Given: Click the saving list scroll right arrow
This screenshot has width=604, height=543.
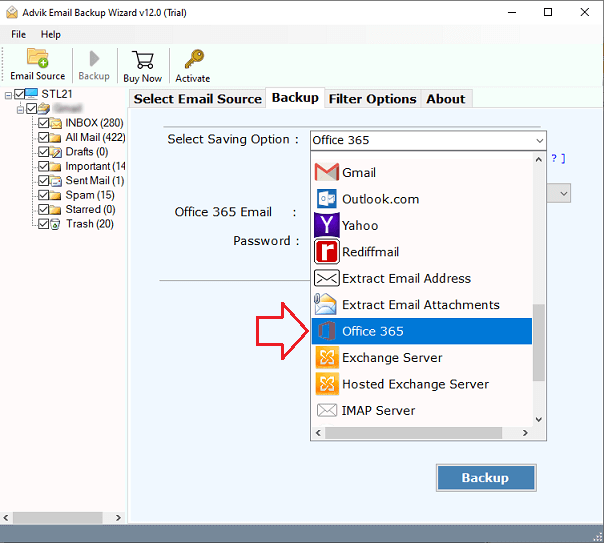Looking at the screenshot, I should (525, 433).
